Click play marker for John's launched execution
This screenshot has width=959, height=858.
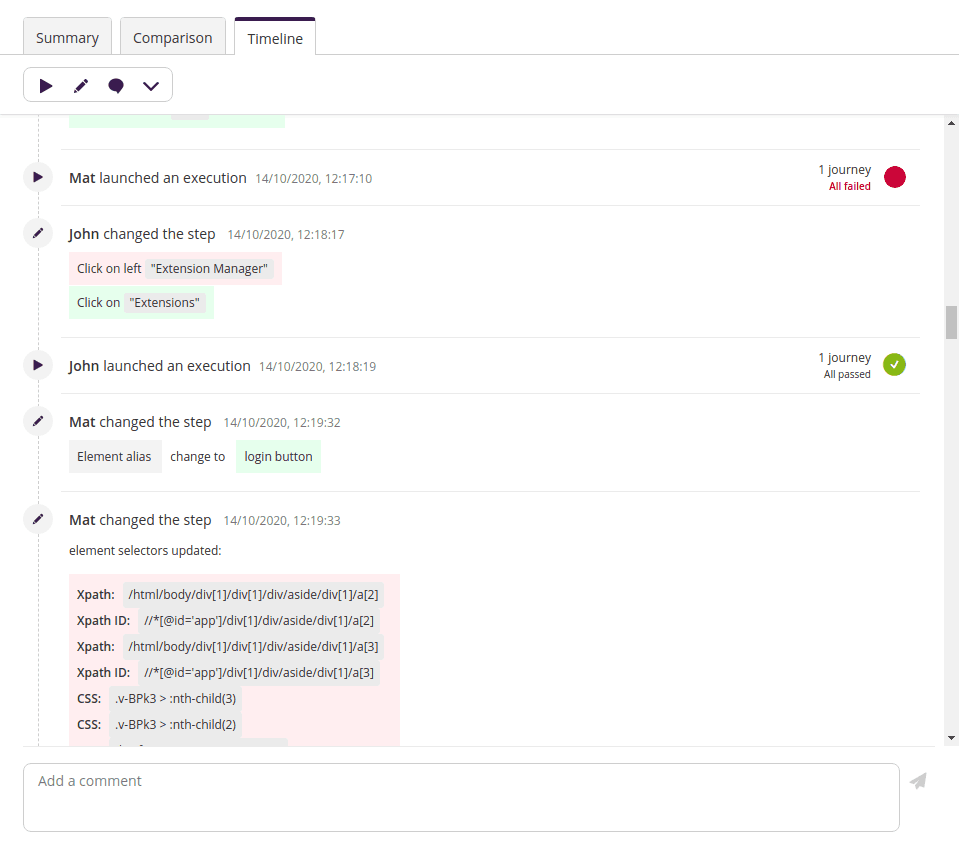point(38,365)
